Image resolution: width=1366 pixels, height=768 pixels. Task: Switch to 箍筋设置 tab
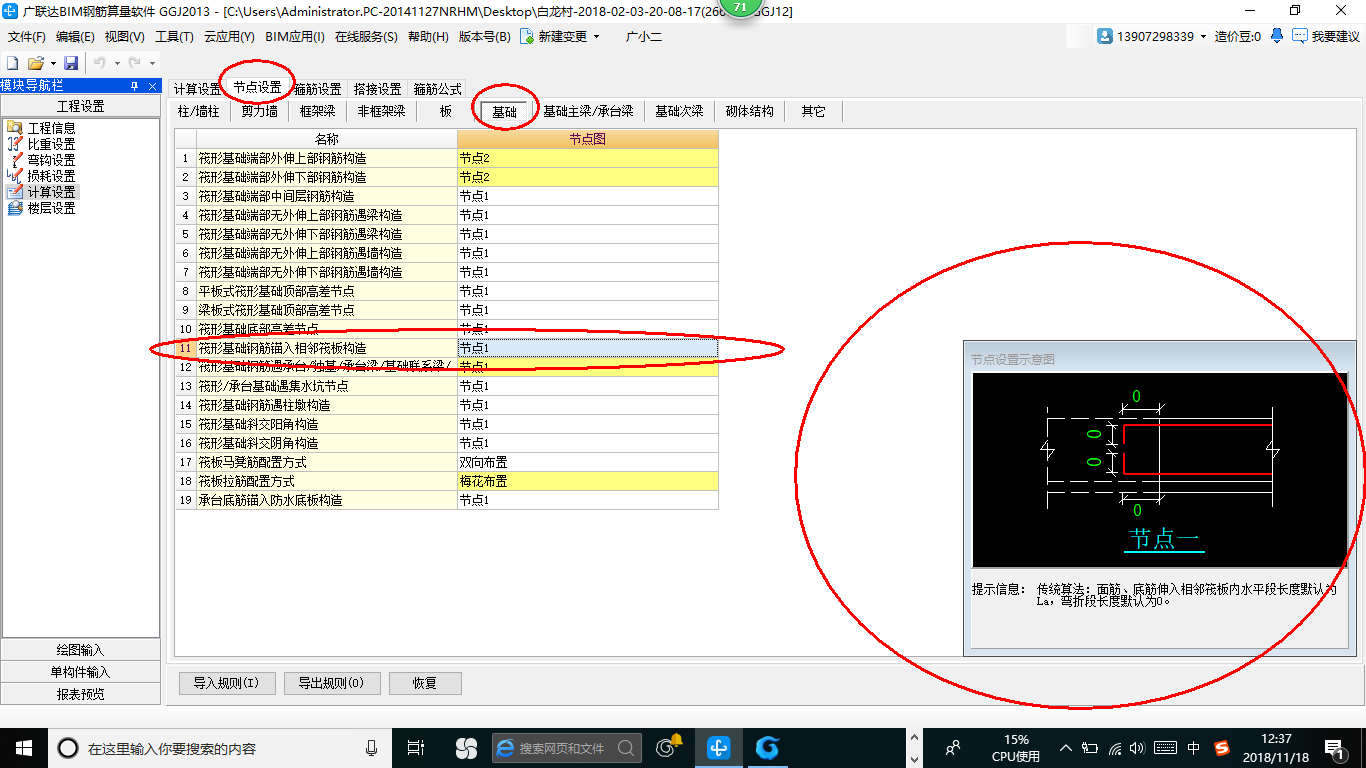[x=317, y=89]
